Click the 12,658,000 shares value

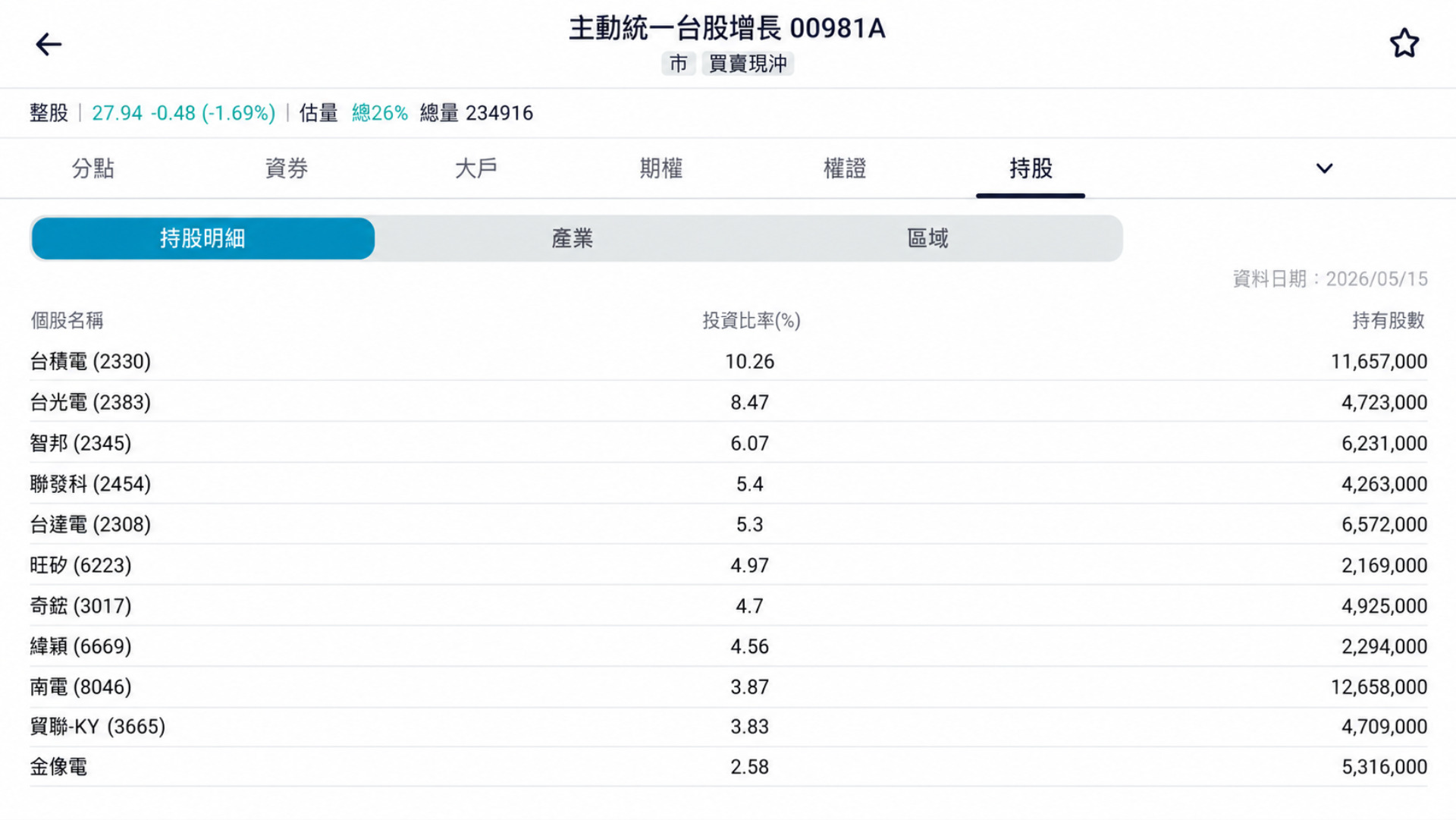1379,687
